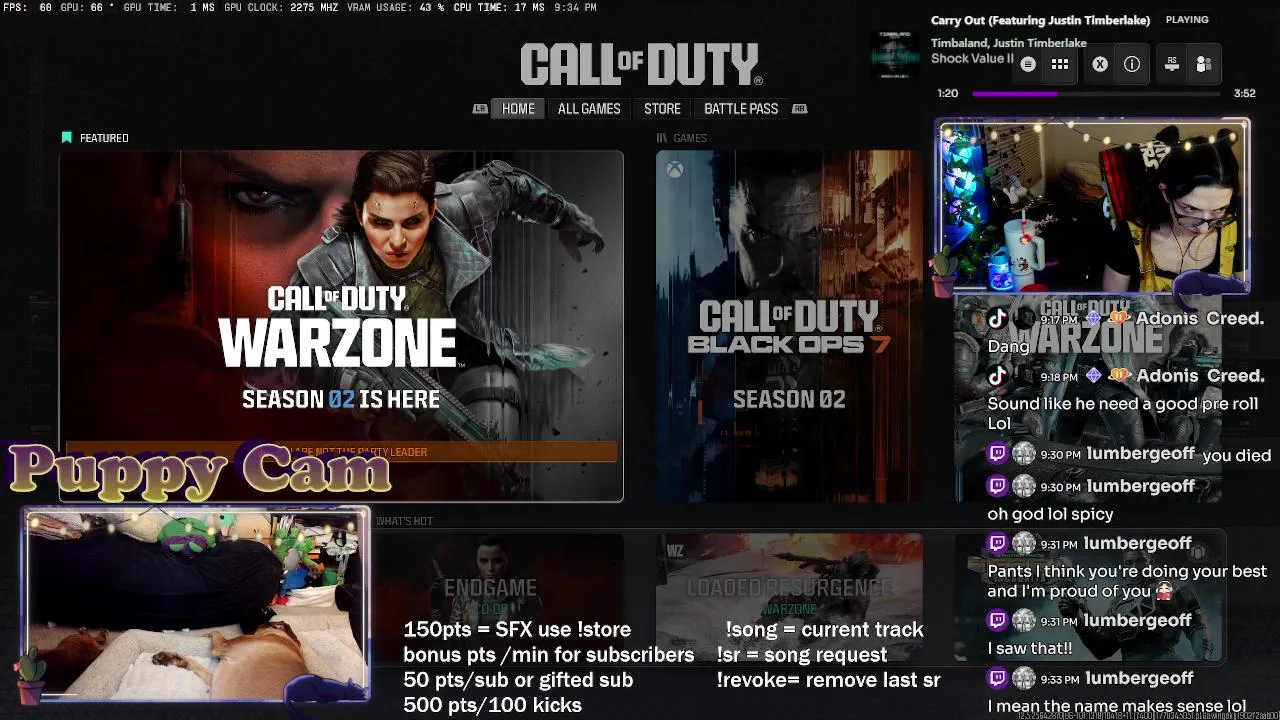Click '!revoke= remove last sr' text
Image resolution: width=1280 pixels, height=720 pixels.
828,680
